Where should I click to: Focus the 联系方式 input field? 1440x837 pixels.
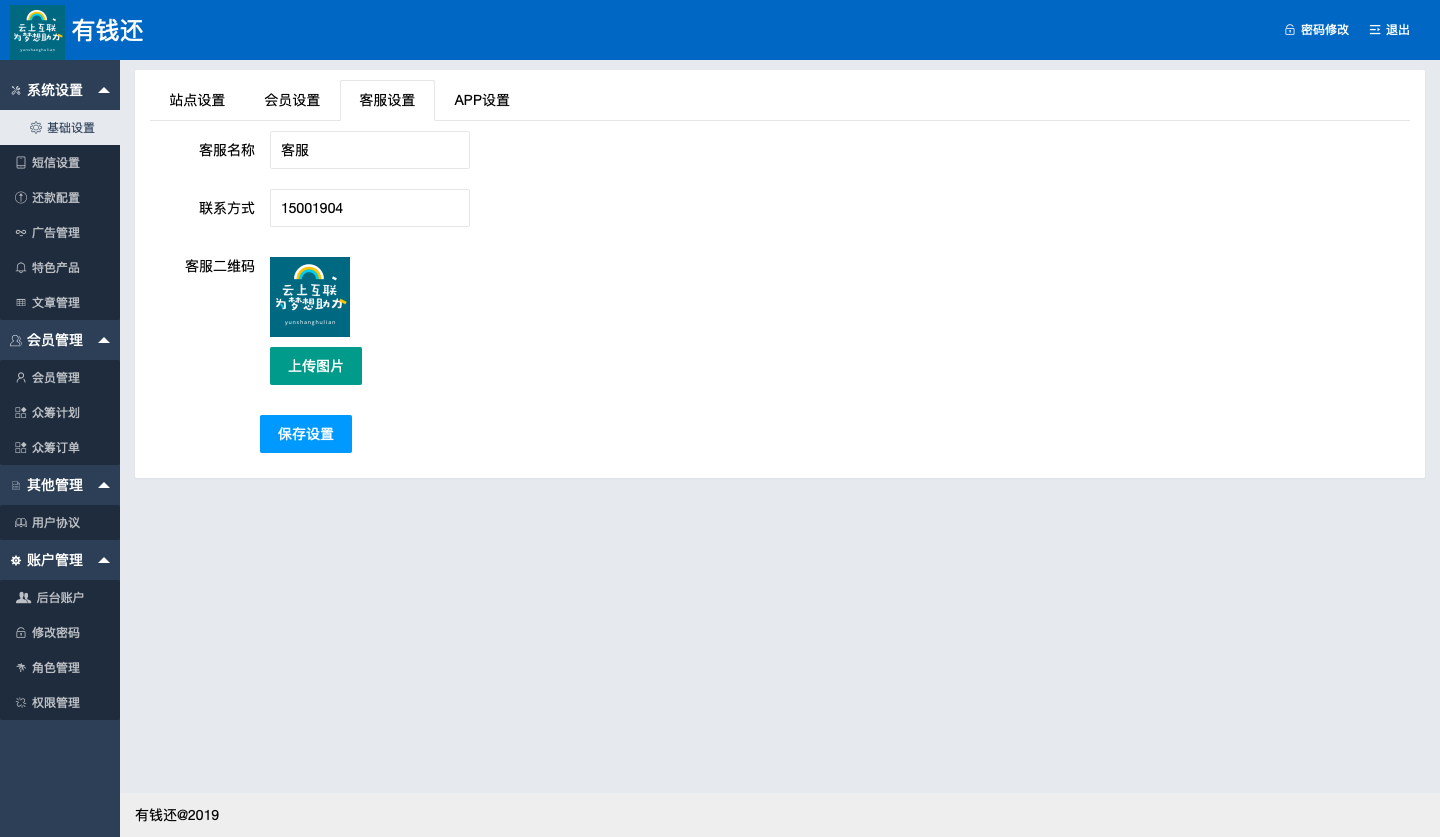point(369,208)
